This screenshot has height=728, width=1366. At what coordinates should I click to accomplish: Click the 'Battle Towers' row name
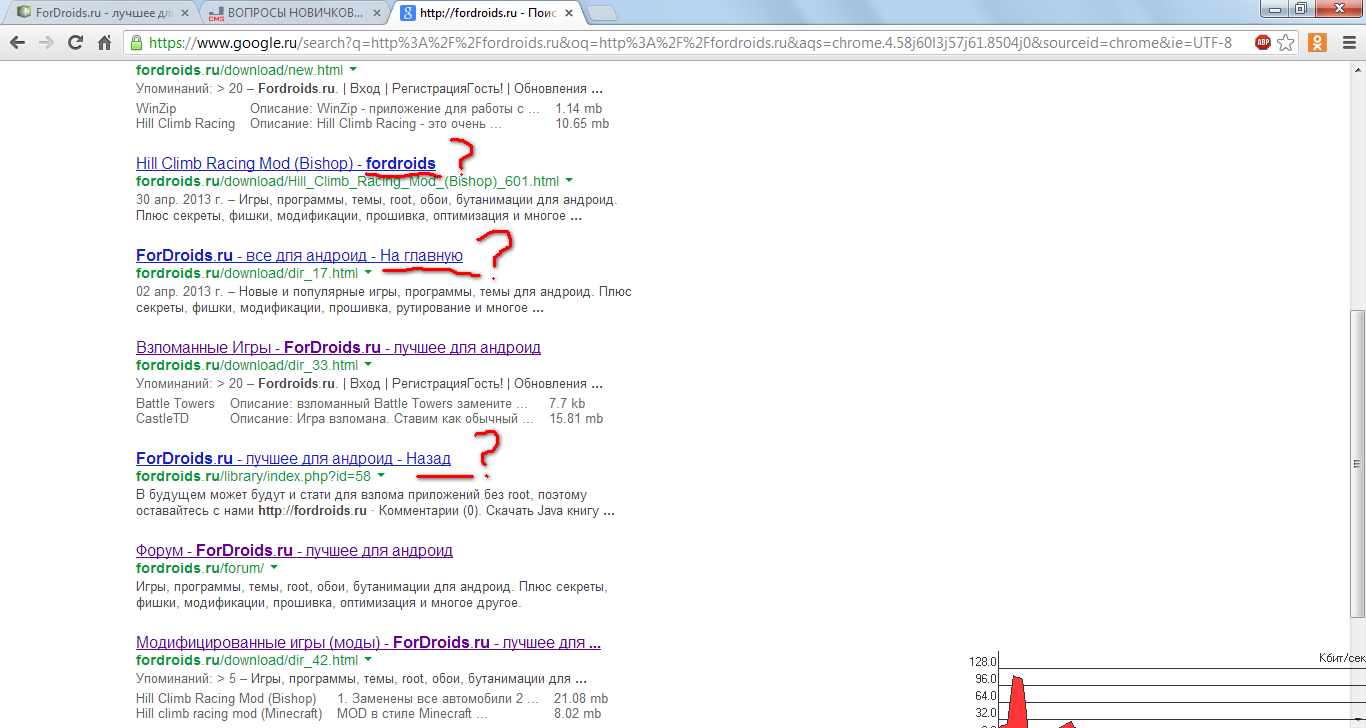point(175,403)
